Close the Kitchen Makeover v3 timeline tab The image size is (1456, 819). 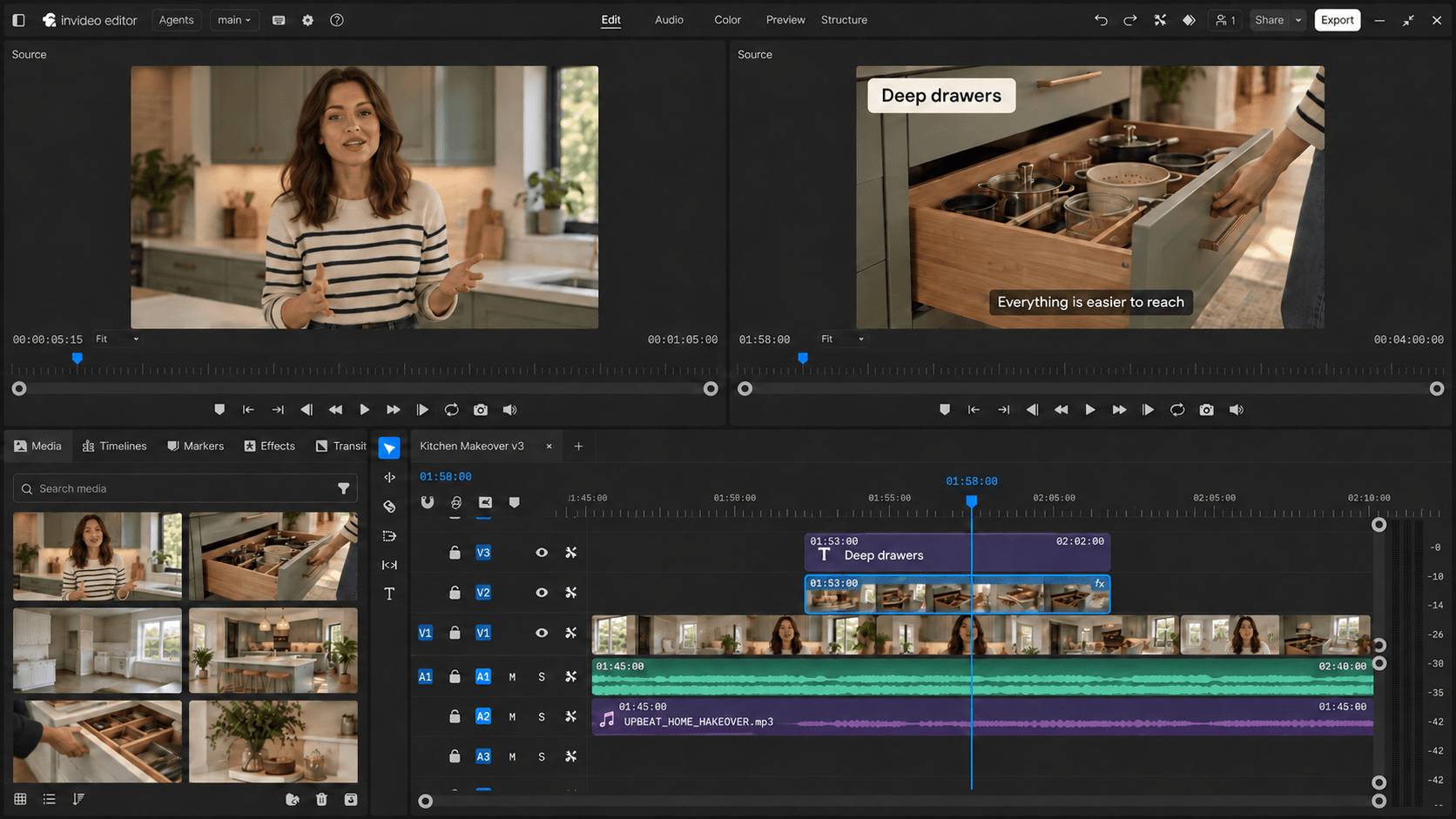click(549, 446)
